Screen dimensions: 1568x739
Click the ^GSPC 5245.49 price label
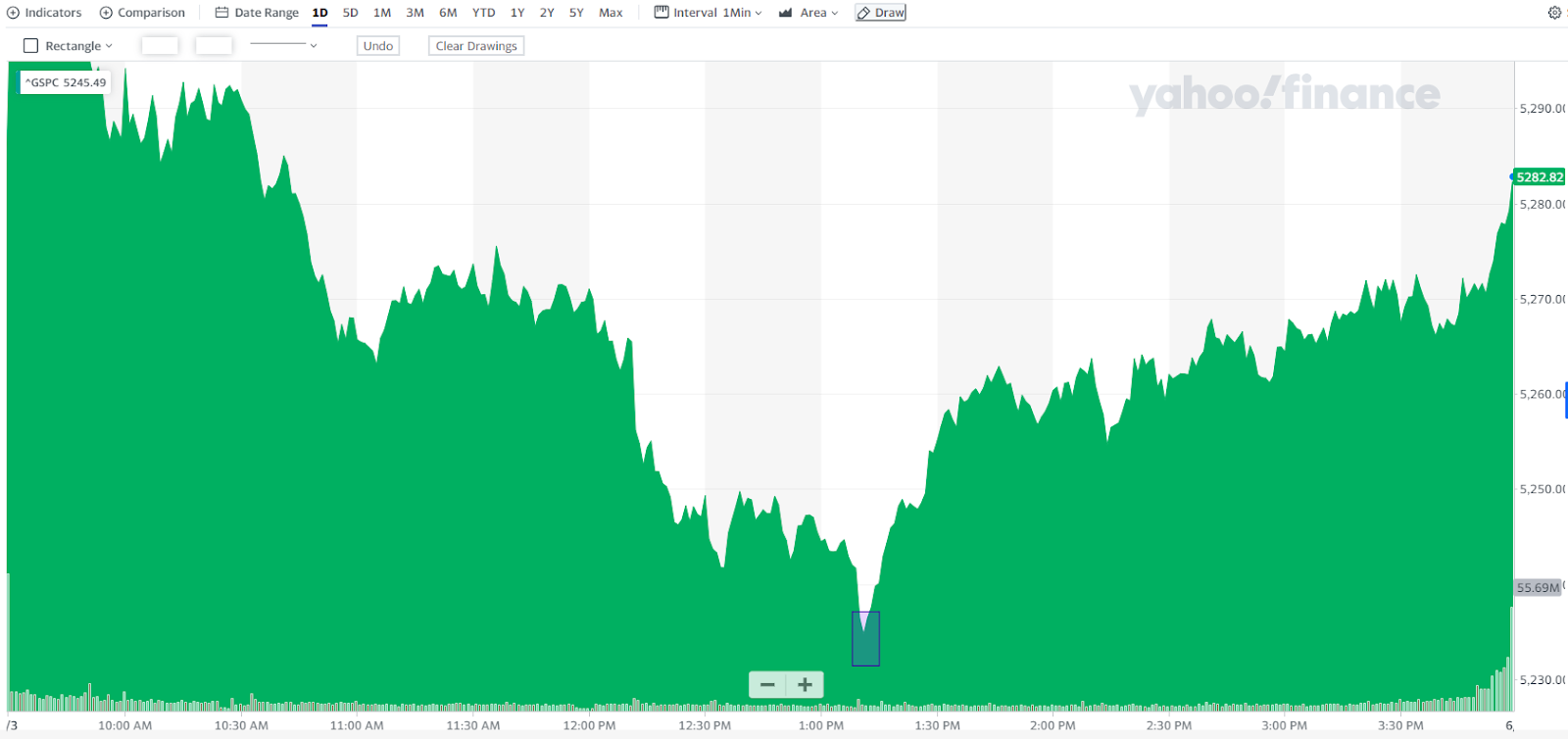pyautogui.click(x=66, y=82)
